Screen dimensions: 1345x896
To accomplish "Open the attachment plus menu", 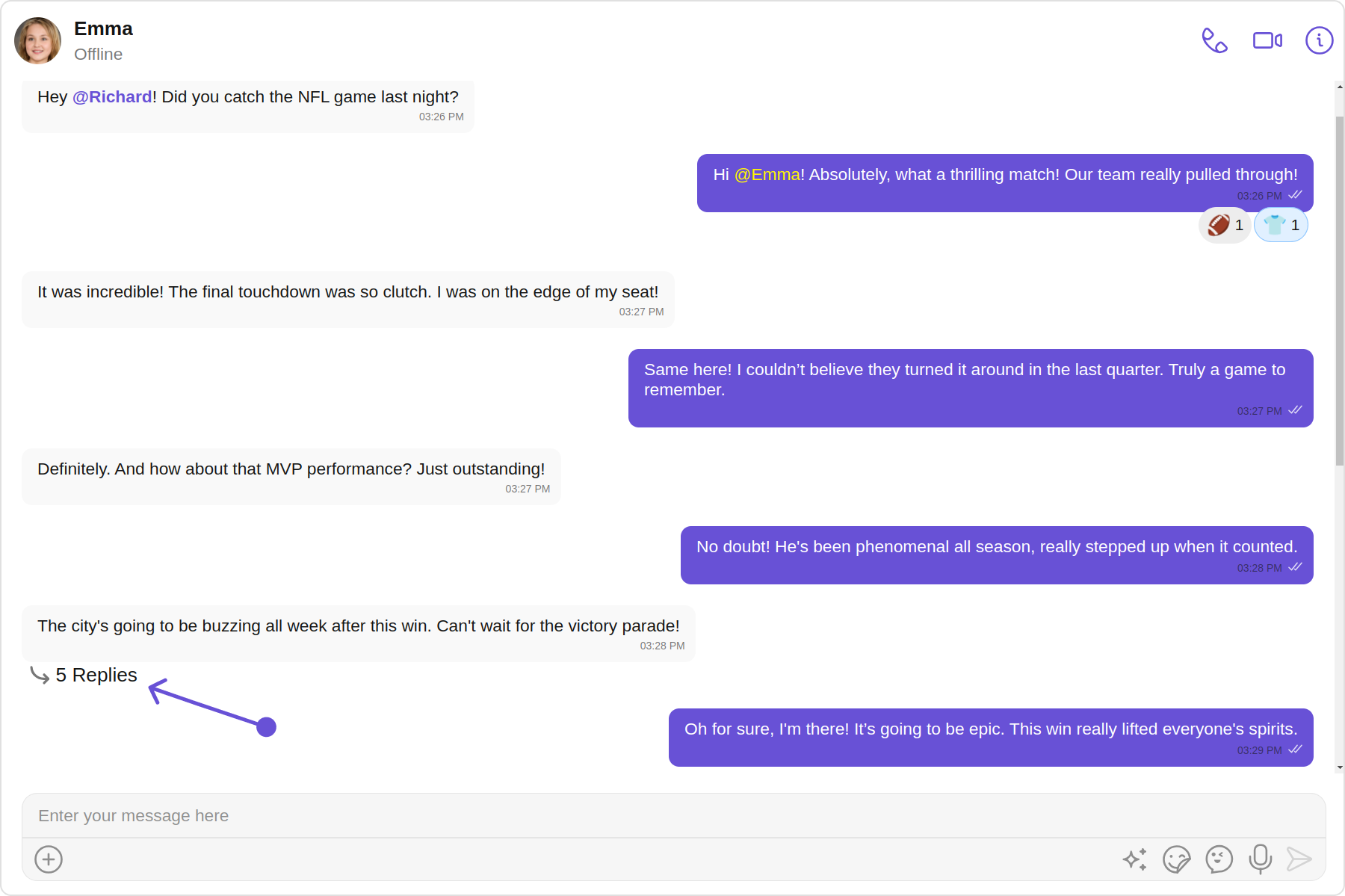I will click(49, 859).
